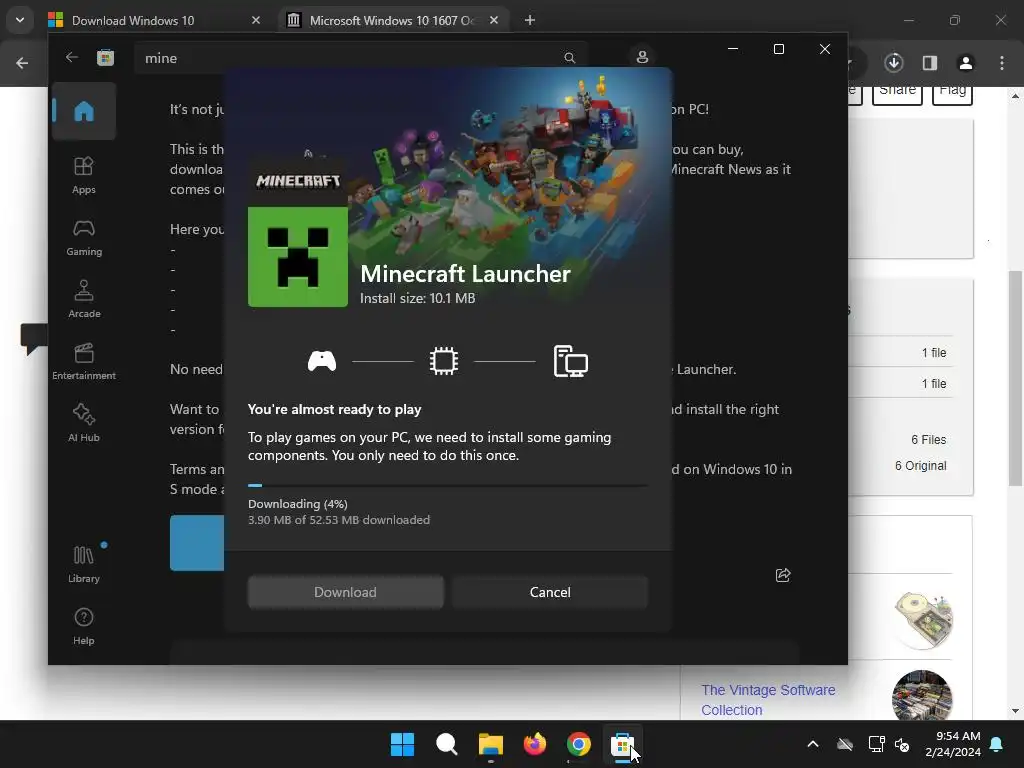
Task: Click the greyed Download button
Action: pos(345,592)
